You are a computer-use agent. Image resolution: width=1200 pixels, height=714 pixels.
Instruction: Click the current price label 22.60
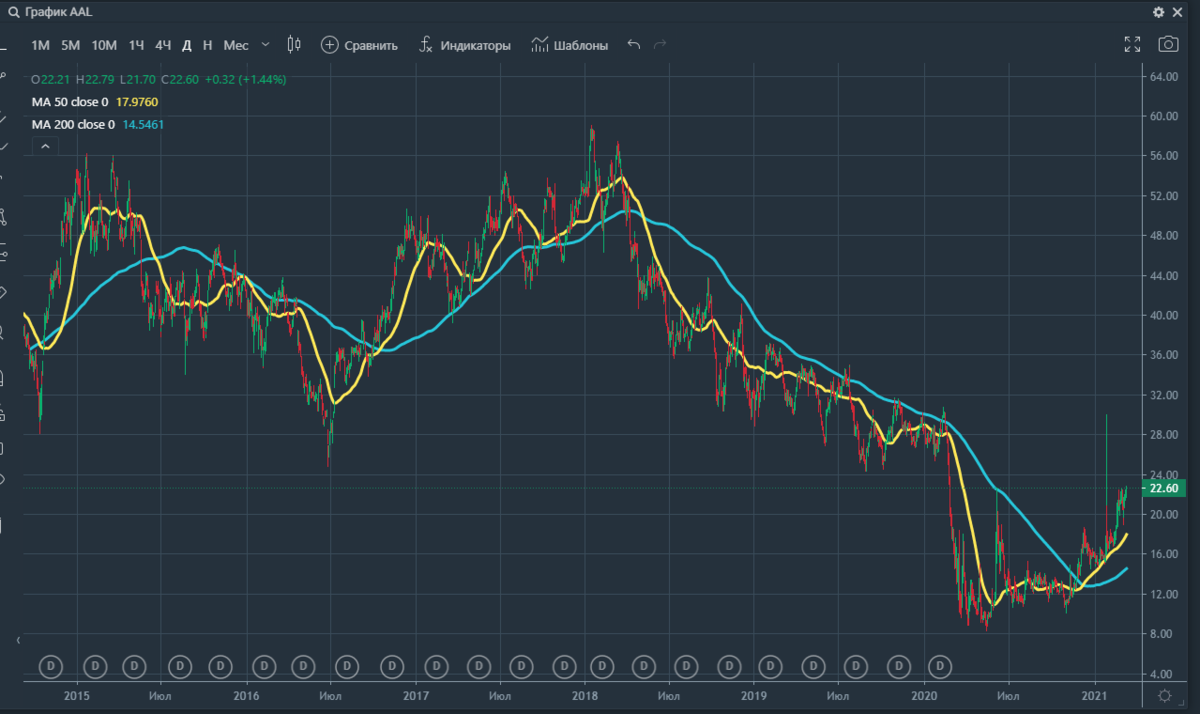1163,489
